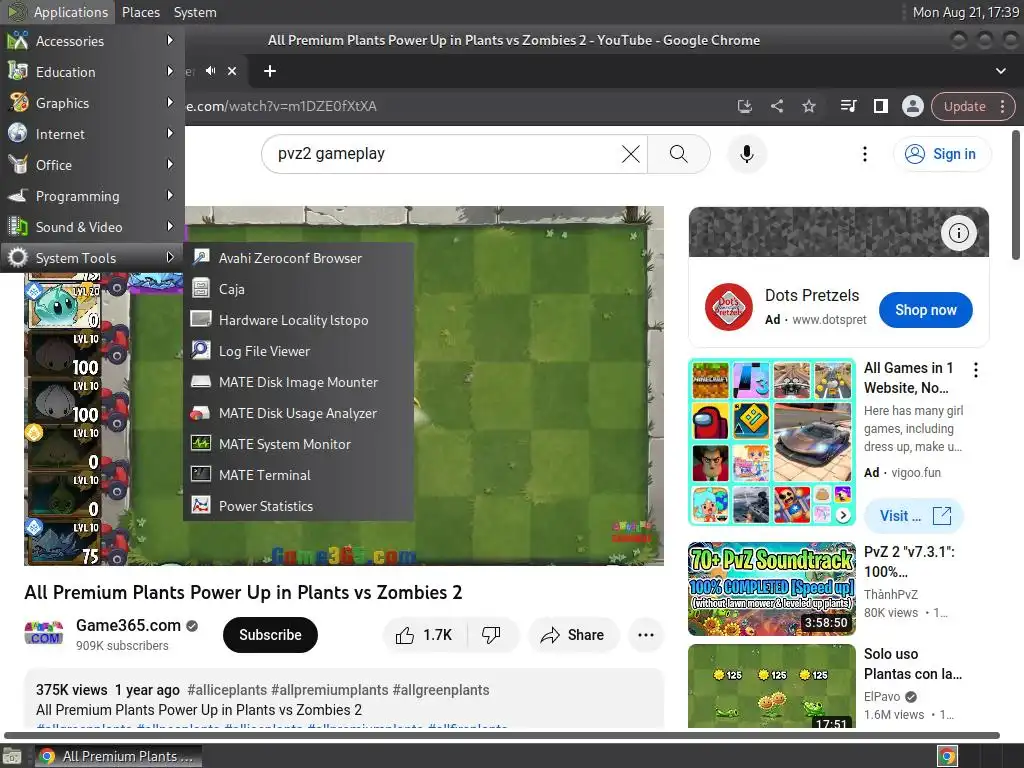This screenshot has height=768, width=1024.
Task: Click the Accessories category icon
Action: tap(18, 40)
